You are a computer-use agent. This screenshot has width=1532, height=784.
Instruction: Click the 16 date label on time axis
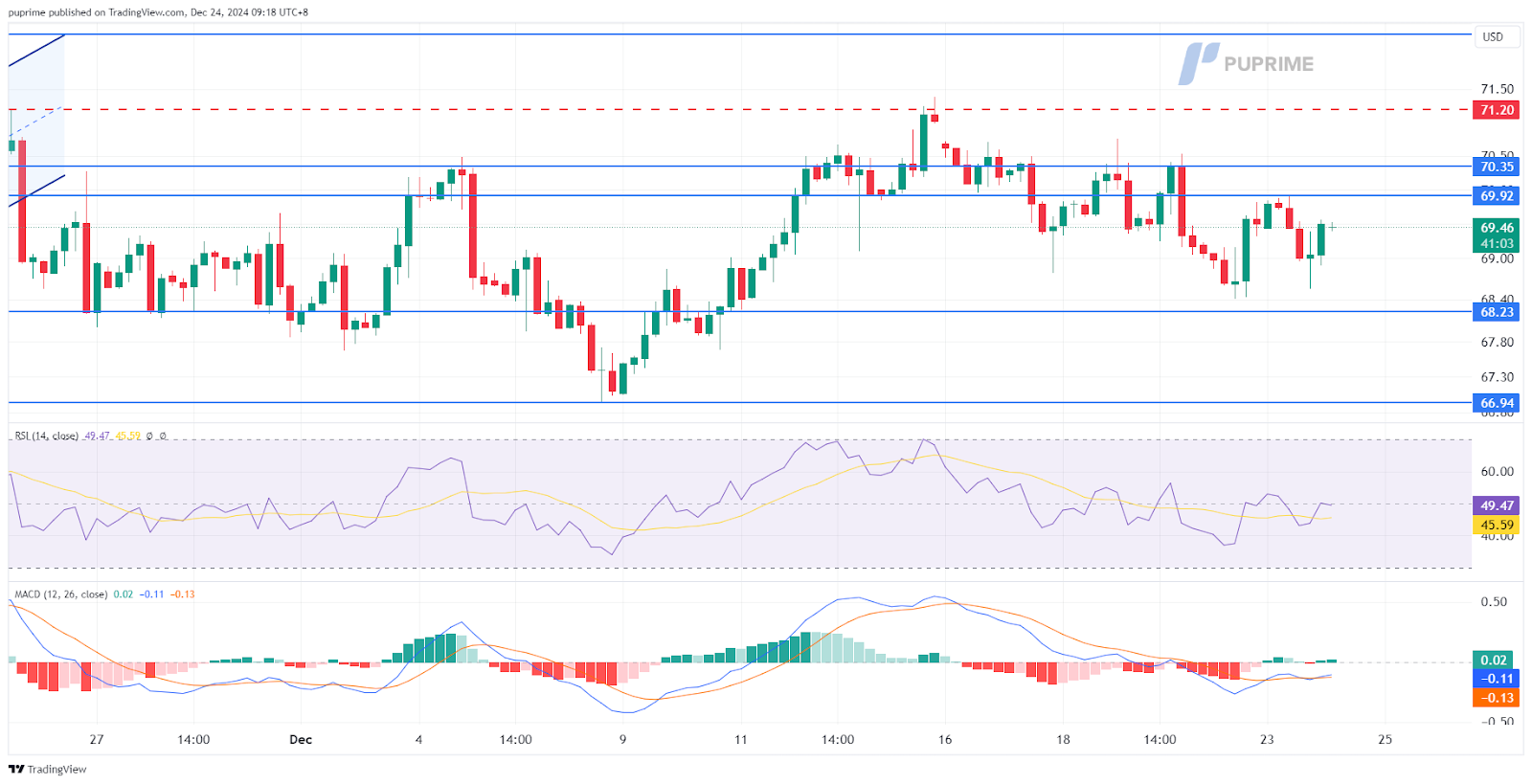click(945, 739)
